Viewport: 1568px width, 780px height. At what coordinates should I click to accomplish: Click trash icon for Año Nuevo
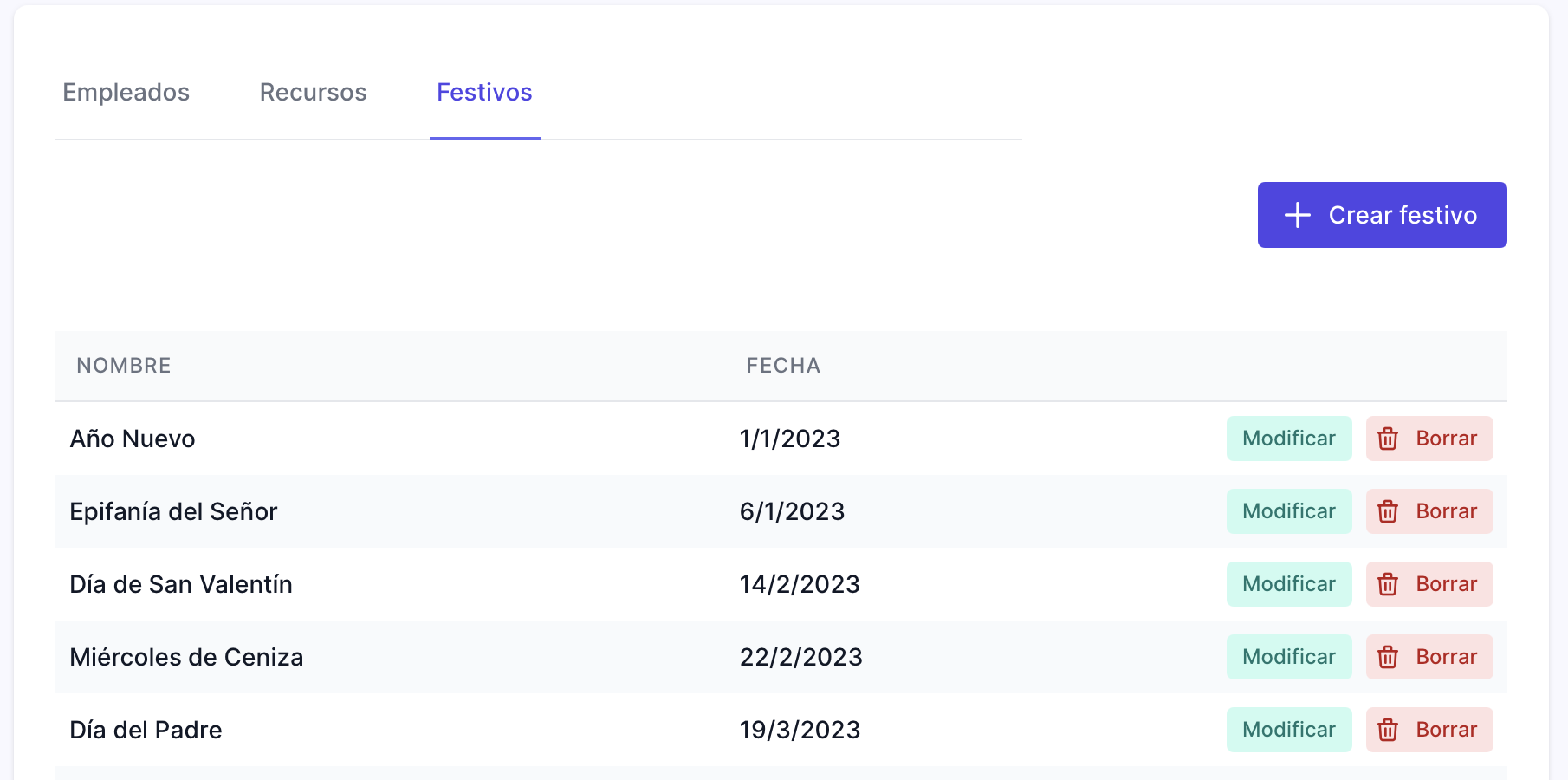tap(1388, 439)
